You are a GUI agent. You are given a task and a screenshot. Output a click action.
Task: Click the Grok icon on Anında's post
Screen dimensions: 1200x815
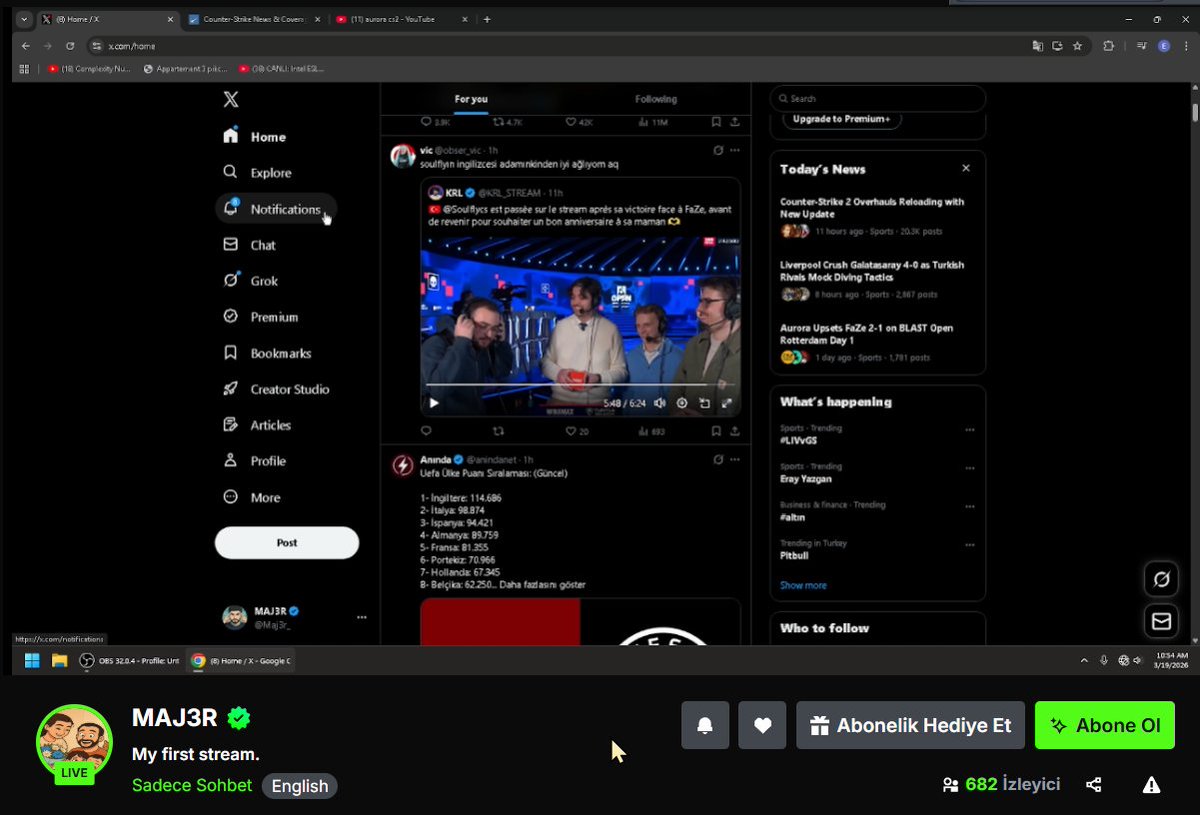[x=717, y=459]
